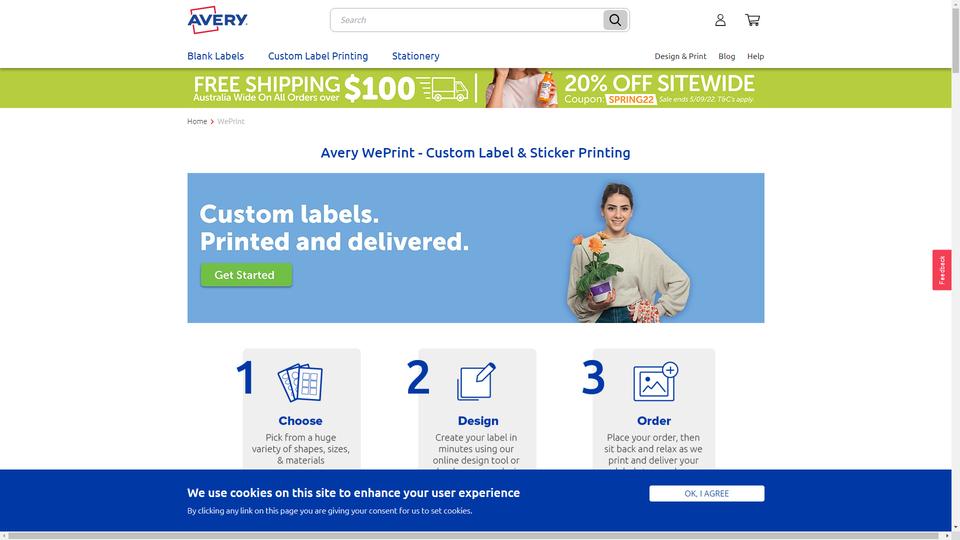Click the Avery logo
The width and height of the screenshot is (960, 540).
pyautogui.click(x=217, y=20)
